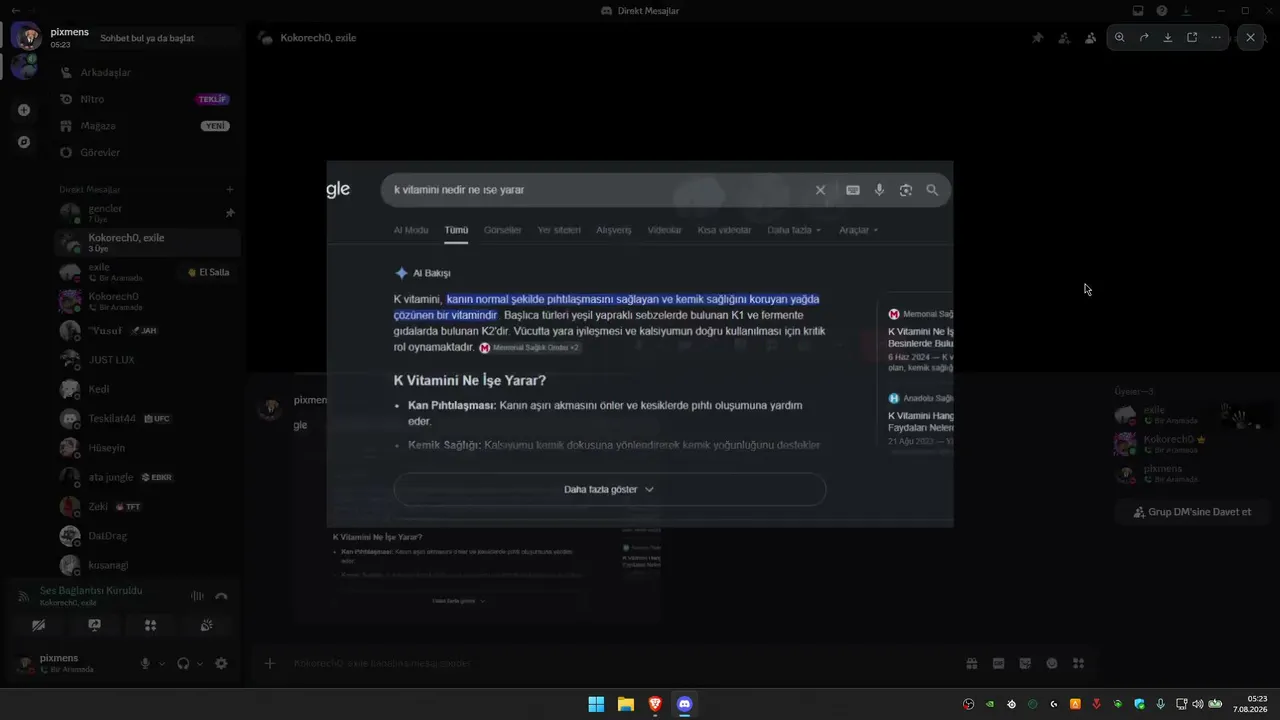Open direct message with Hüseyin
Image resolution: width=1280 pixels, height=720 pixels.
[x=148, y=448]
